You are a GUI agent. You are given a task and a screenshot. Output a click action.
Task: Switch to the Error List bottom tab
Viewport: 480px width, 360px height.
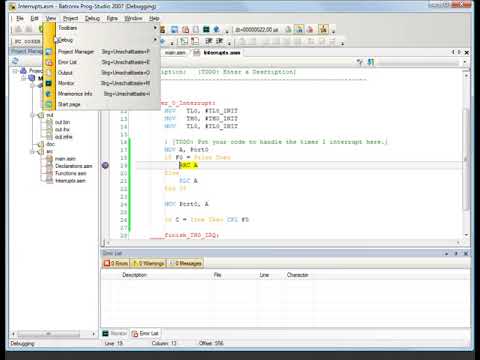[145, 333]
